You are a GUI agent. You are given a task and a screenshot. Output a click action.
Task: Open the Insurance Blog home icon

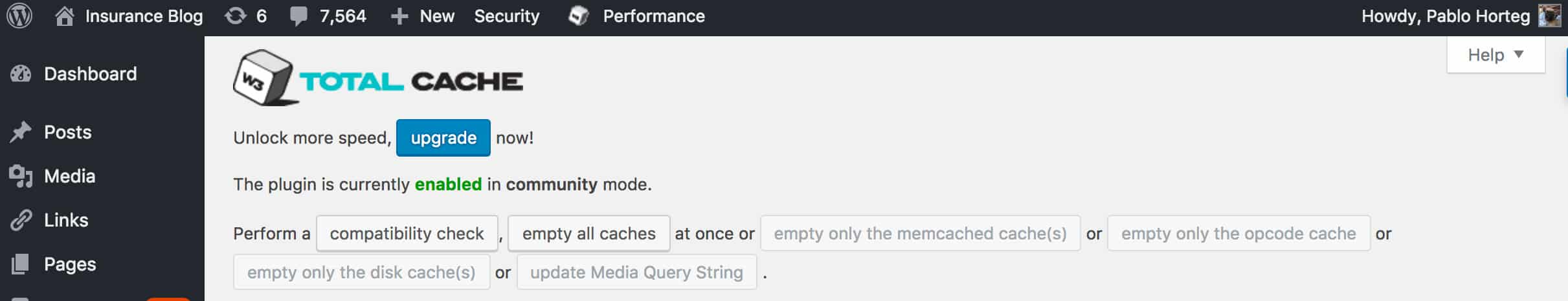[64, 16]
